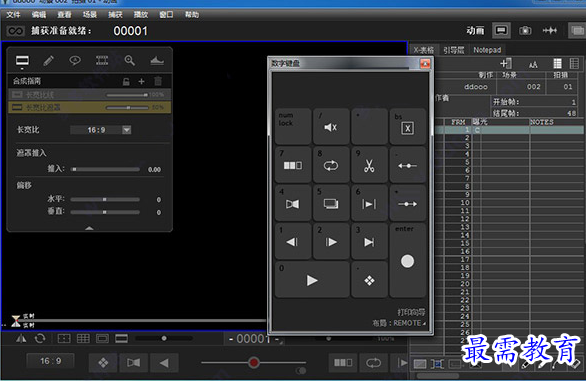
Task: Toggle loop with keypad 8 key
Action: [x=331, y=165]
